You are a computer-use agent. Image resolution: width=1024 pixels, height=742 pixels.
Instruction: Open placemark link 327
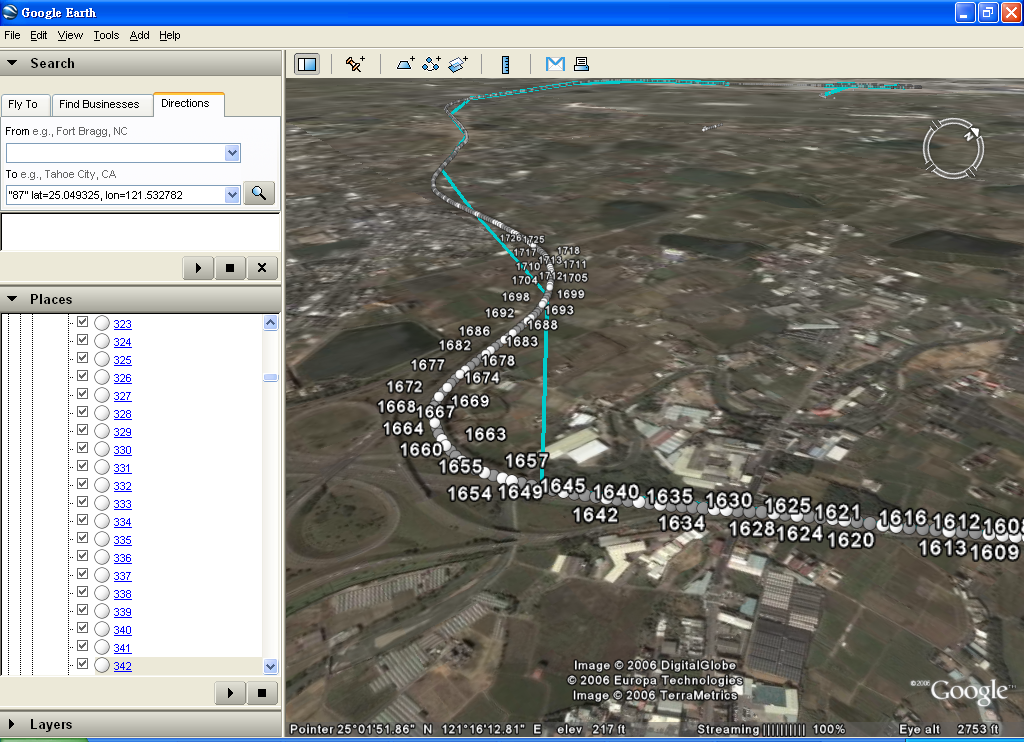coord(122,396)
